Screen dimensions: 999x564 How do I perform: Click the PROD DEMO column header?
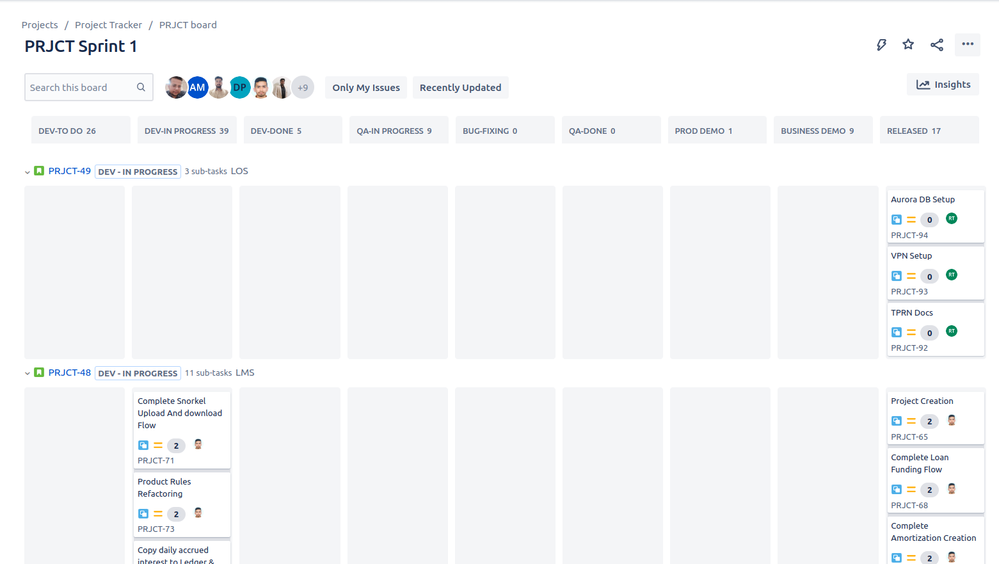717,130
